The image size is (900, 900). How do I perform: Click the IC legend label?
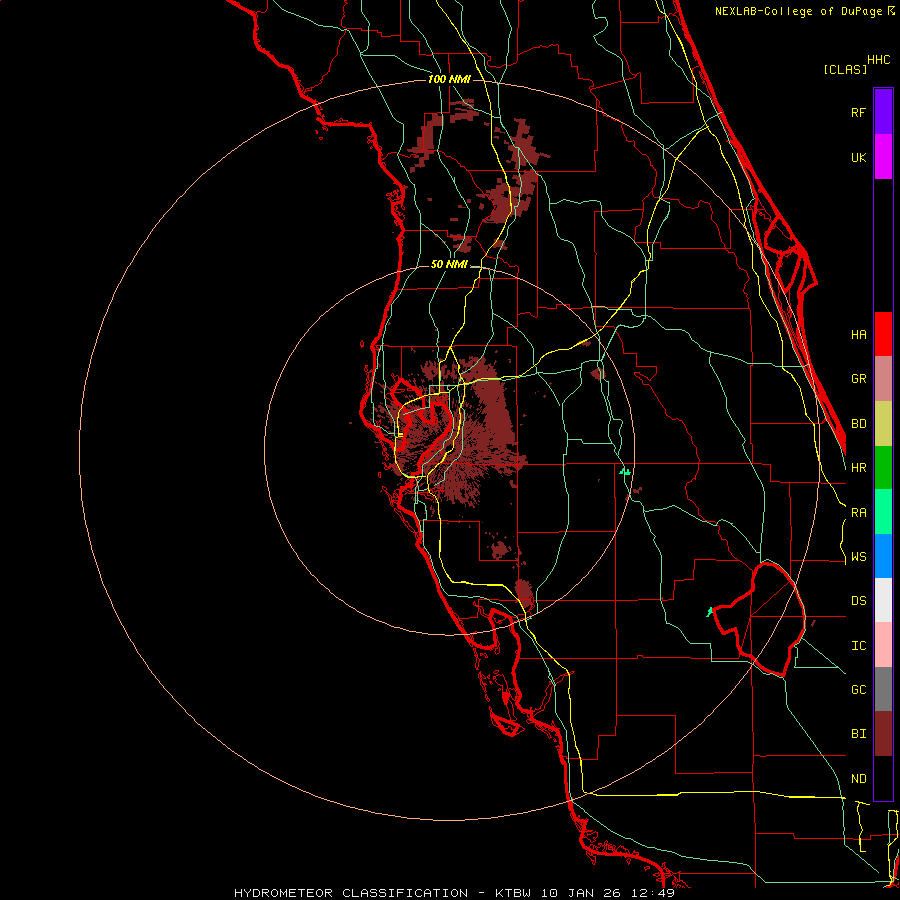[x=858, y=646]
